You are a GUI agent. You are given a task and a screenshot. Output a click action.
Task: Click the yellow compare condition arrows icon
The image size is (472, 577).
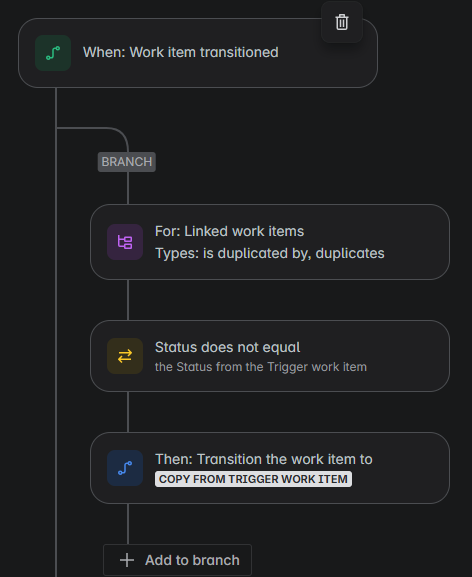(x=125, y=356)
